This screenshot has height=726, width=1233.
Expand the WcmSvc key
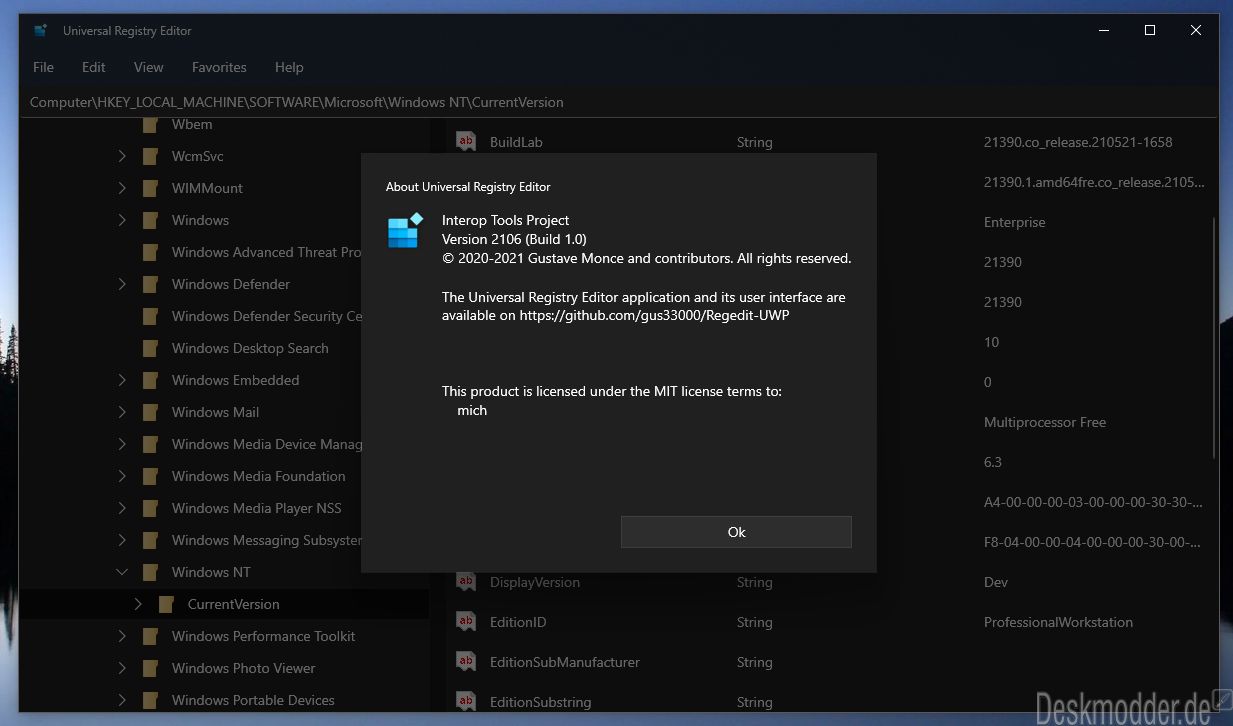click(122, 157)
